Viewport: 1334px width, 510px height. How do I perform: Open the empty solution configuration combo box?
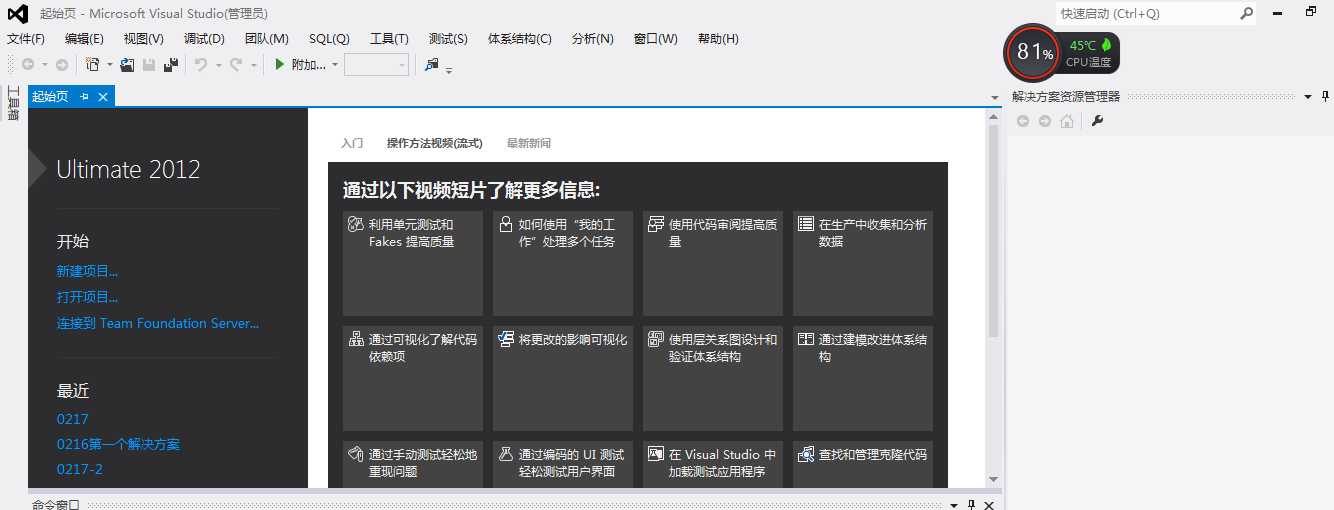[x=376, y=65]
